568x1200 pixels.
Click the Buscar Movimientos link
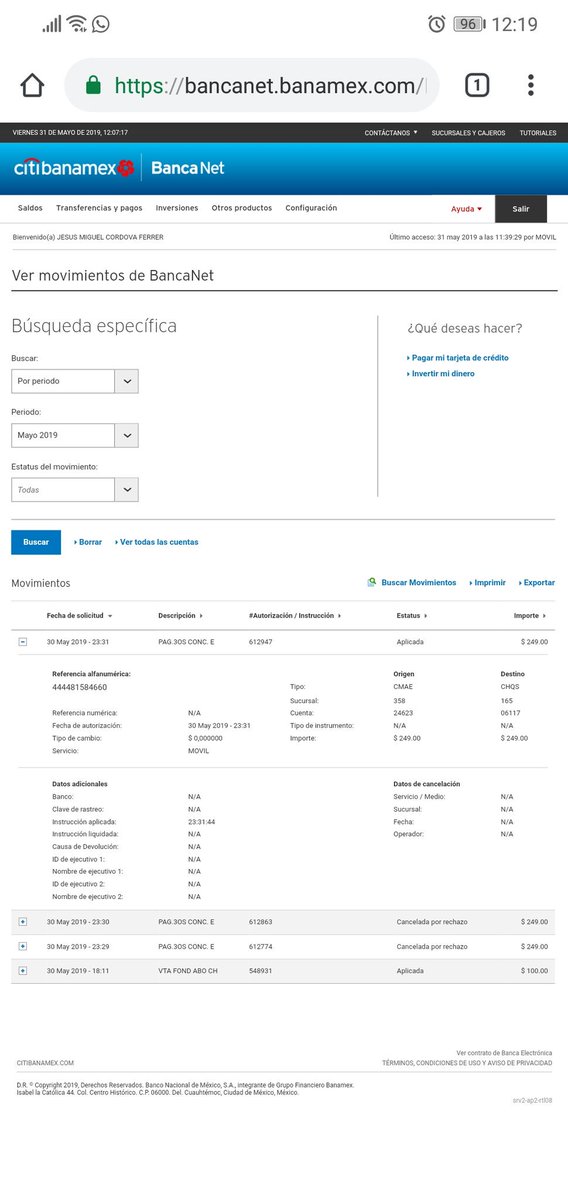coord(419,582)
